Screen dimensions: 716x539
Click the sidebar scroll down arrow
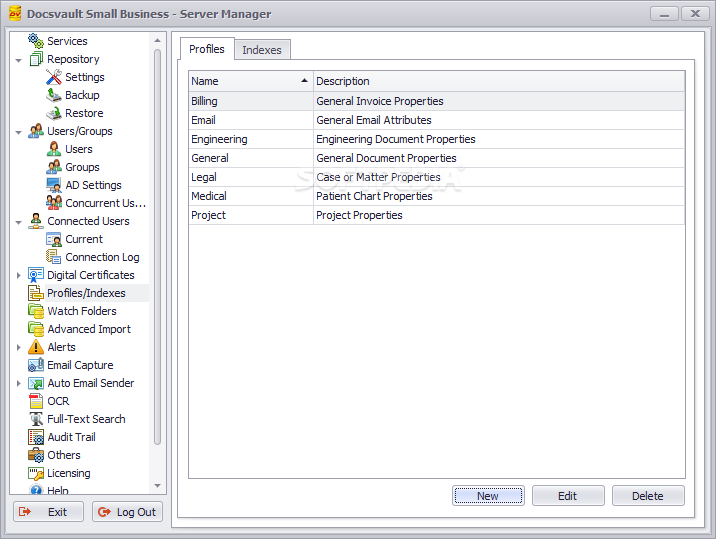click(157, 486)
